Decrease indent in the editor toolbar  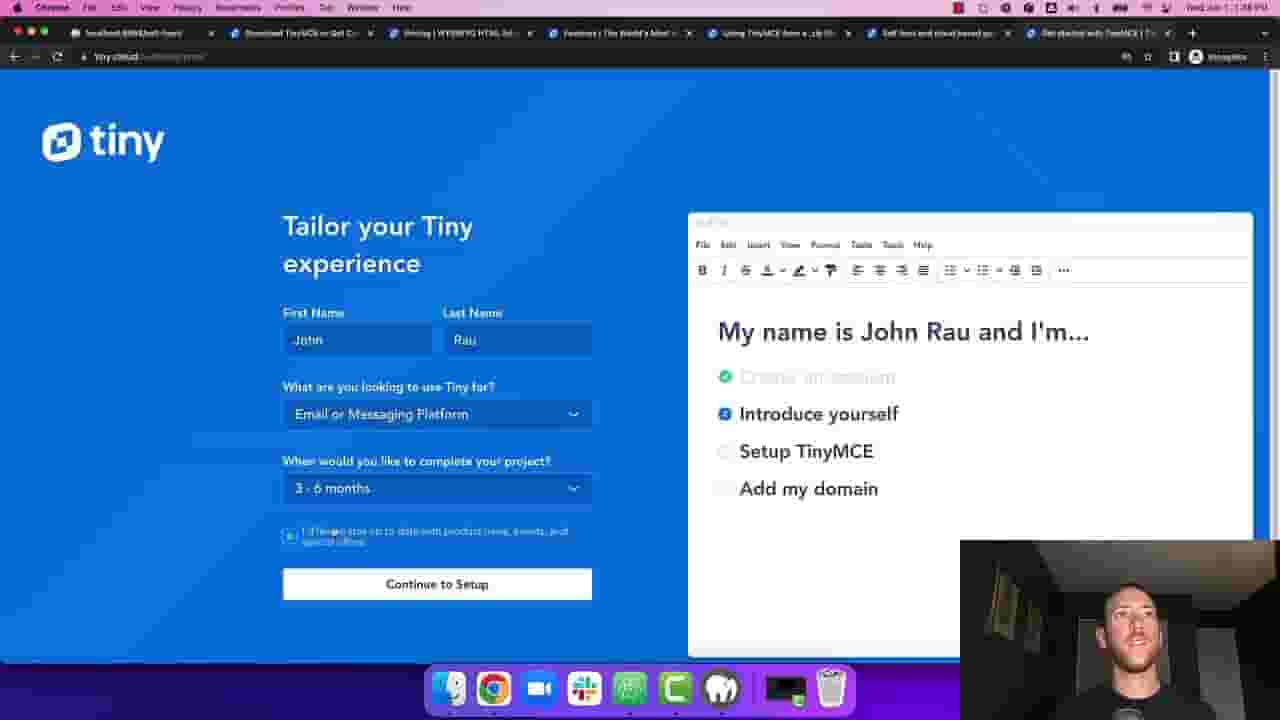point(1014,270)
